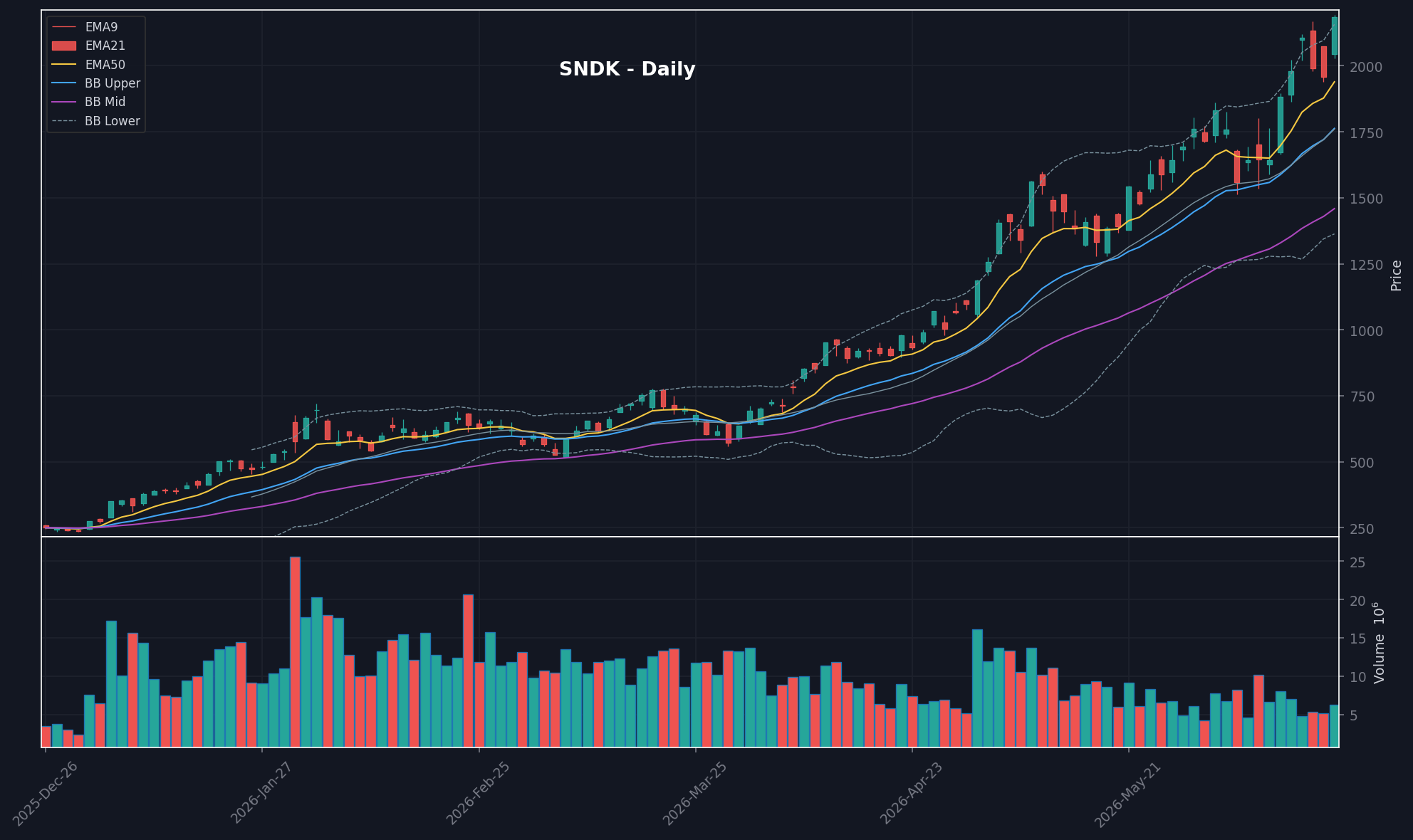The height and width of the screenshot is (840, 1413).
Task: Select the BB Upper legend entry
Action: 96,83
